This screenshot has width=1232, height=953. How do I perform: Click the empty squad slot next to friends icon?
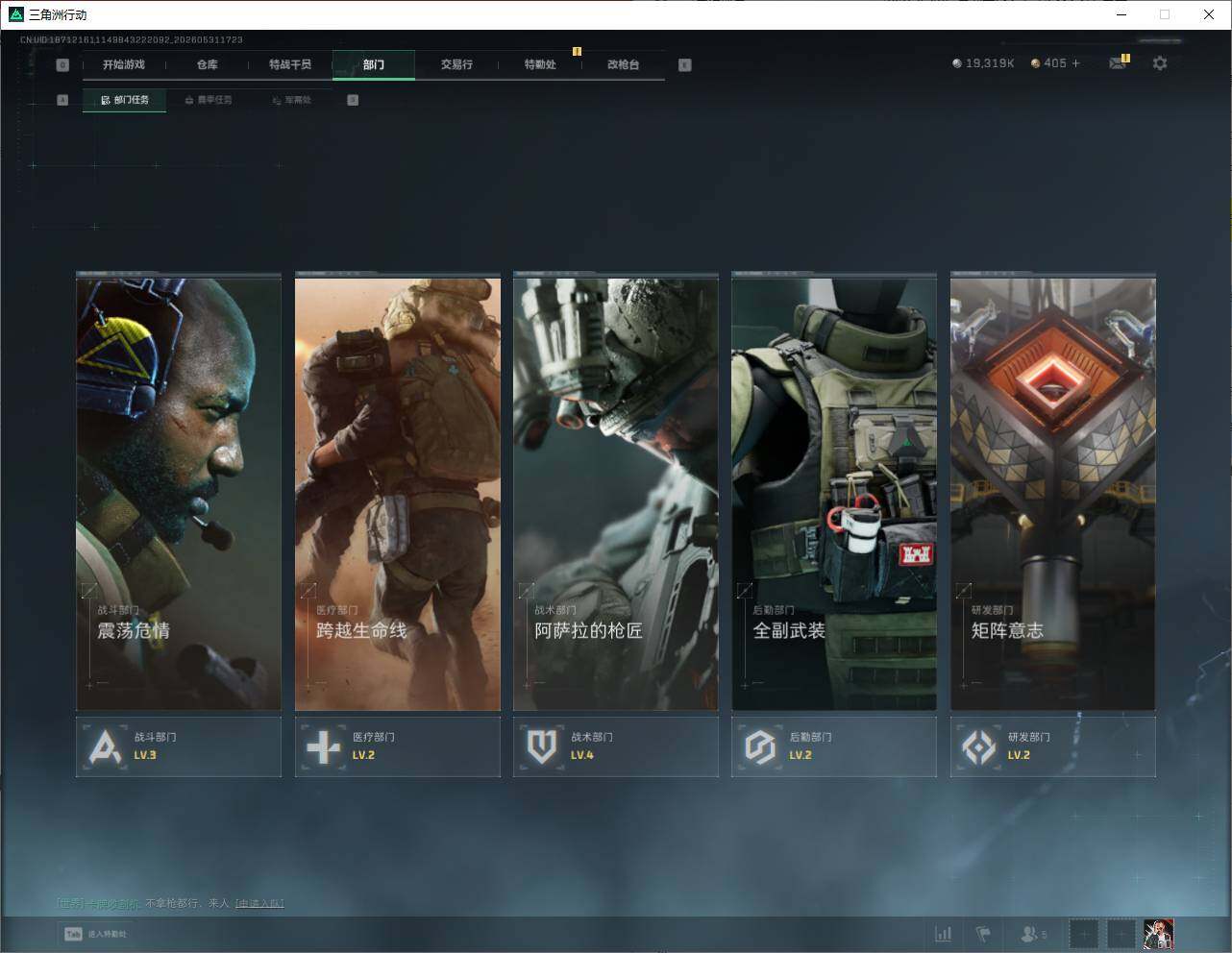1084,934
